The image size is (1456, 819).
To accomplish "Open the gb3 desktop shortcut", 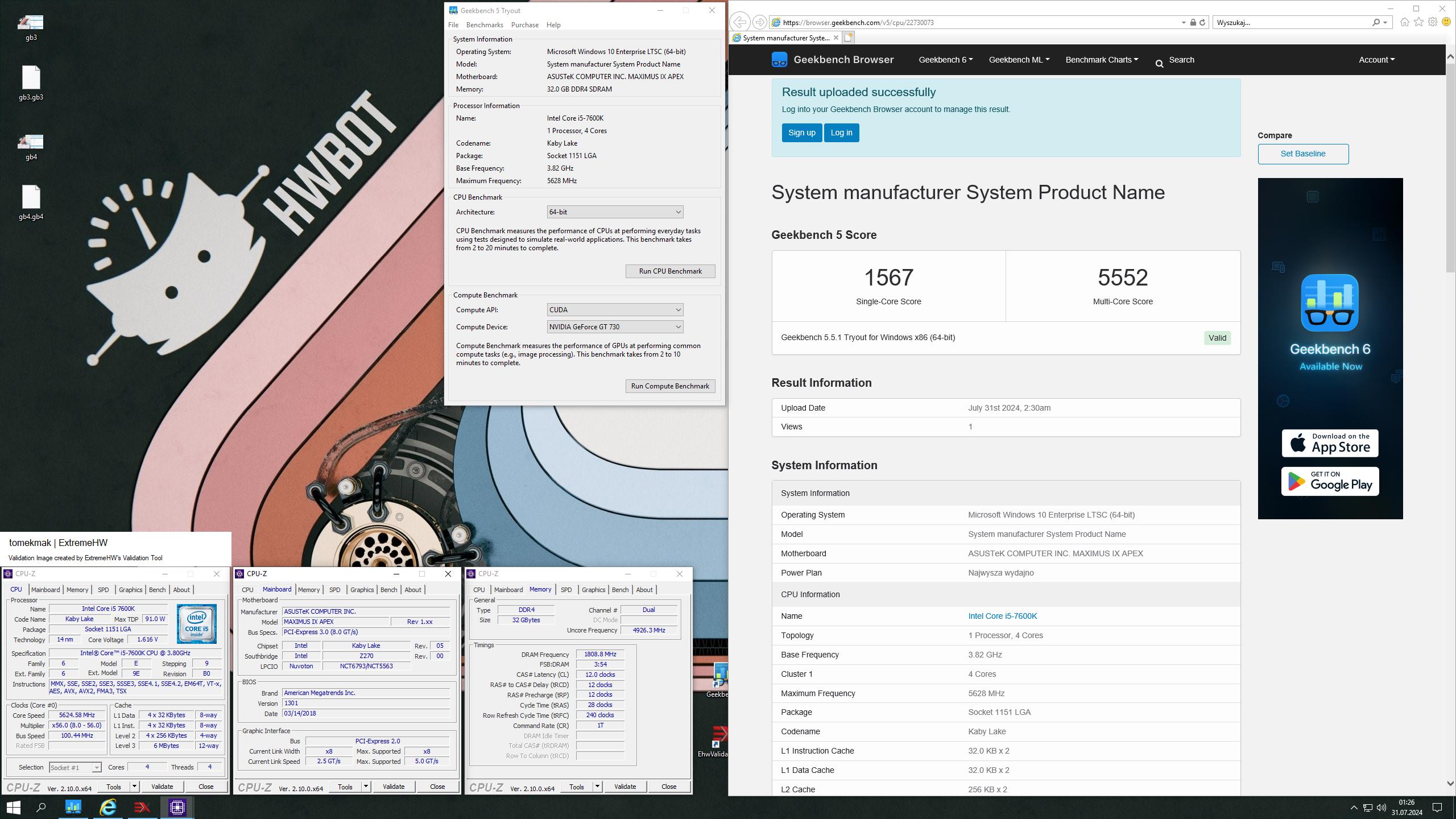I will [31, 27].
